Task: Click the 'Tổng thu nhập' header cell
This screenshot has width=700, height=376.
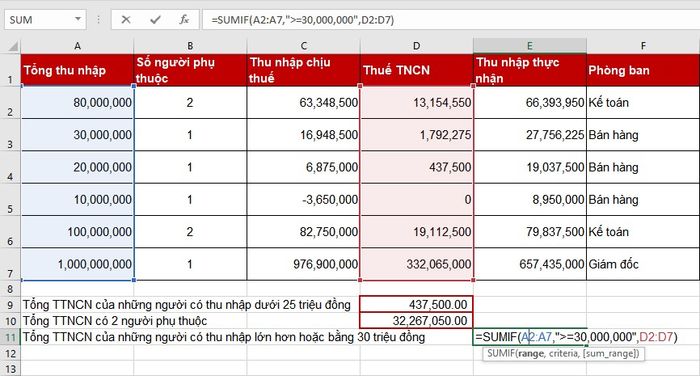Action: click(77, 70)
